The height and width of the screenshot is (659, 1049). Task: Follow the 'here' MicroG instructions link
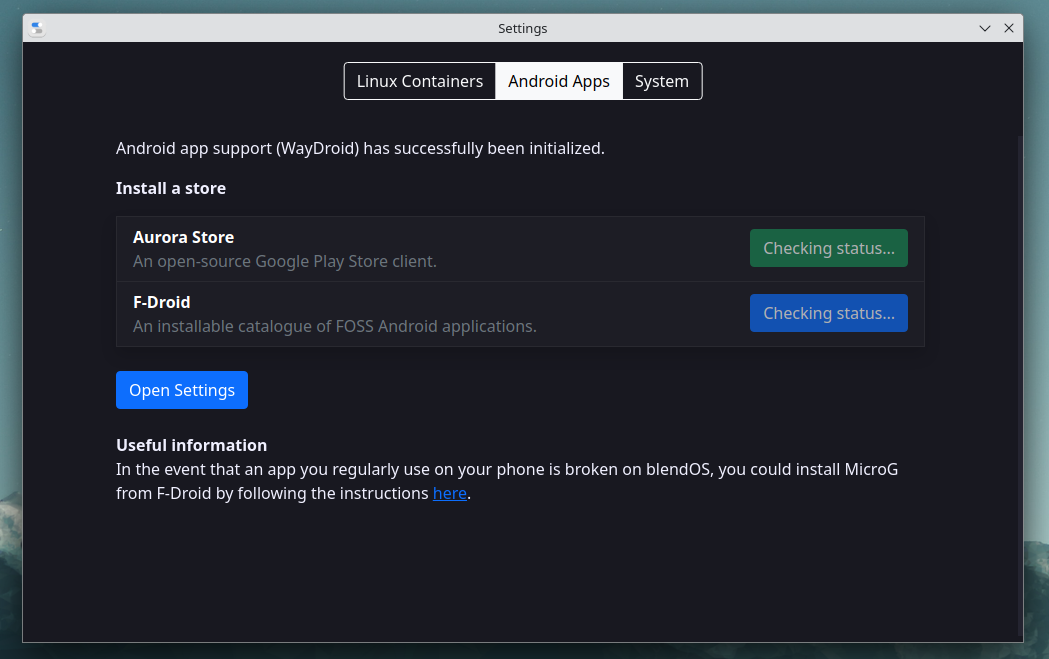(450, 493)
